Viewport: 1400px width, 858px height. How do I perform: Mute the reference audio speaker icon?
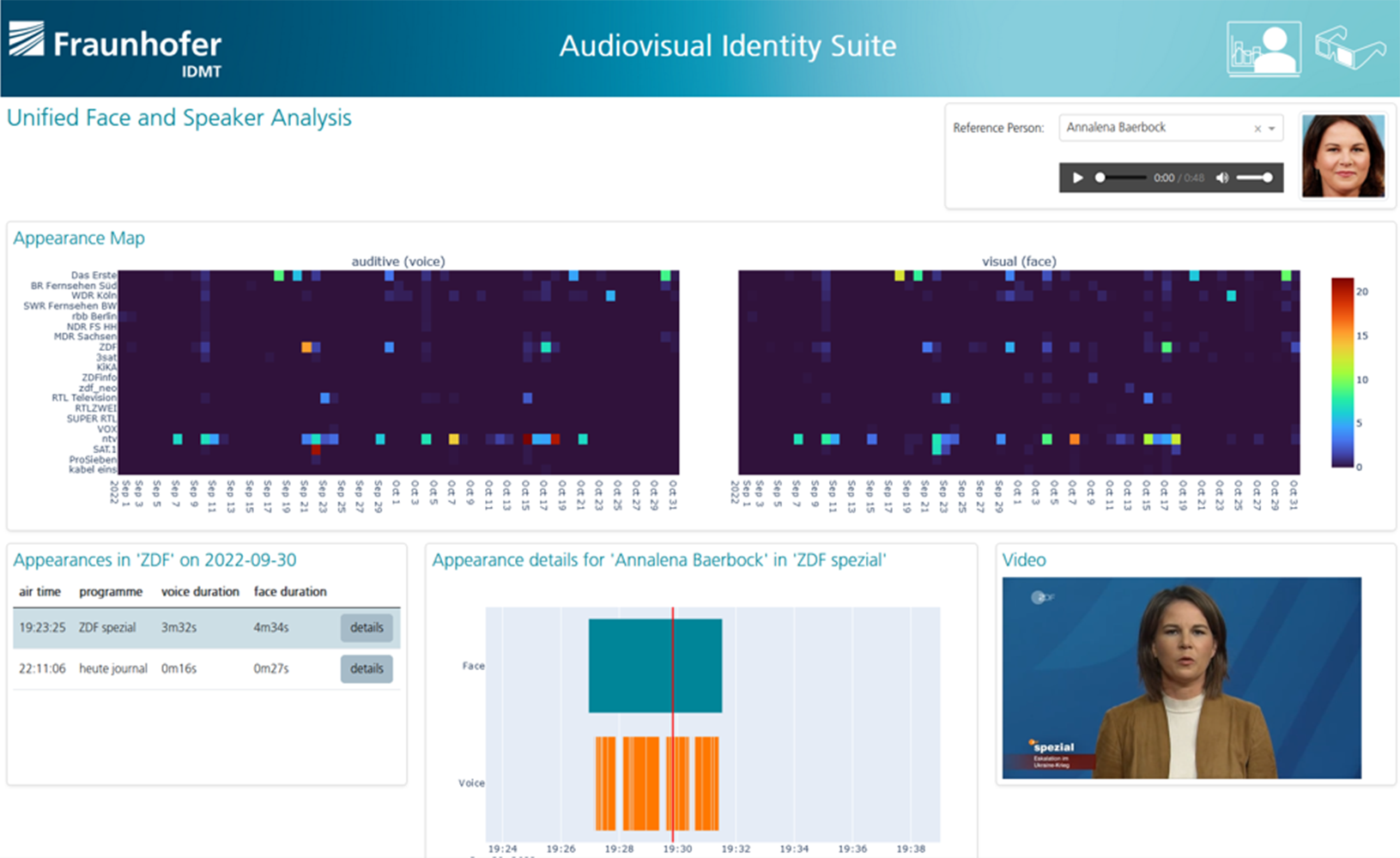(1221, 178)
